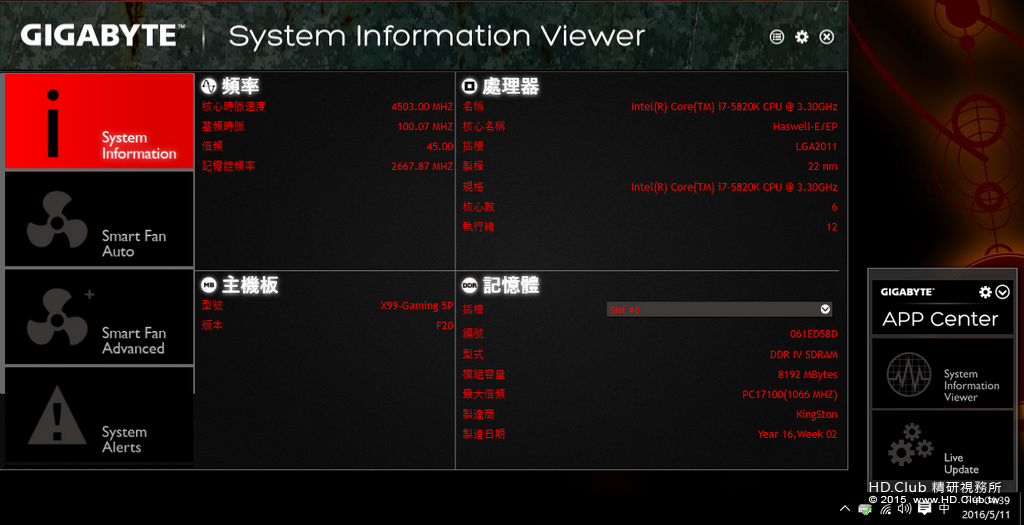The image size is (1024, 525).
Task: Click the core clock value 4503.00 MHZ
Action: pyautogui.click(x=422, y=106)
